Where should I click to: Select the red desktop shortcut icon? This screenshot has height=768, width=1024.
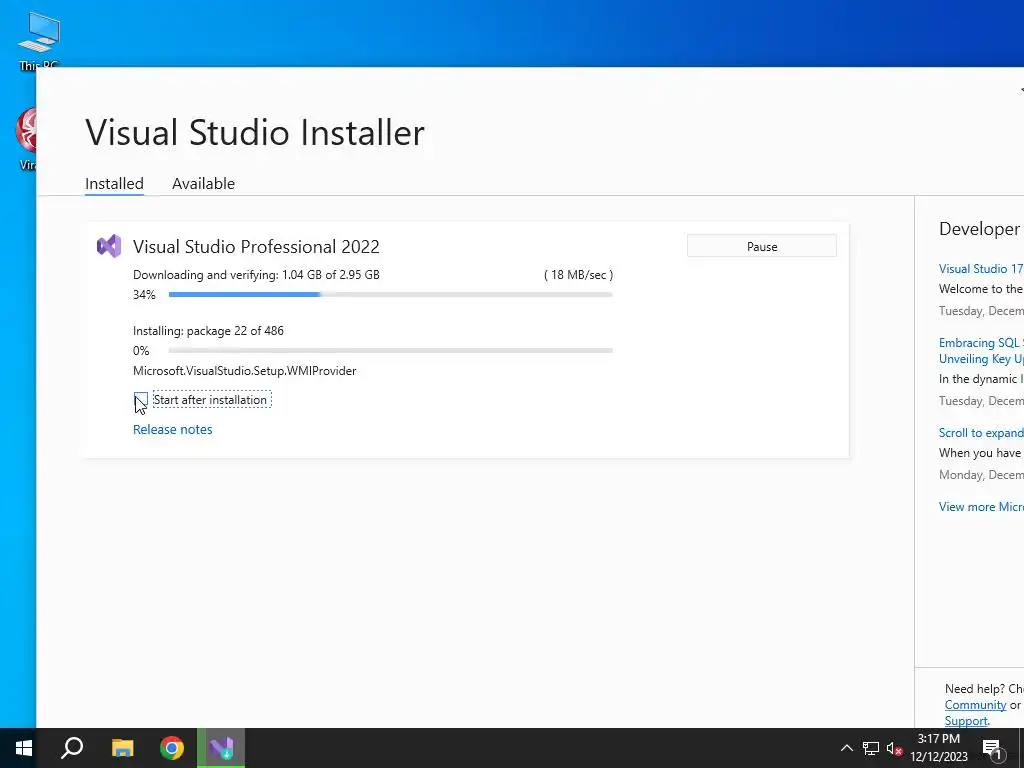(x=26, y=138)
